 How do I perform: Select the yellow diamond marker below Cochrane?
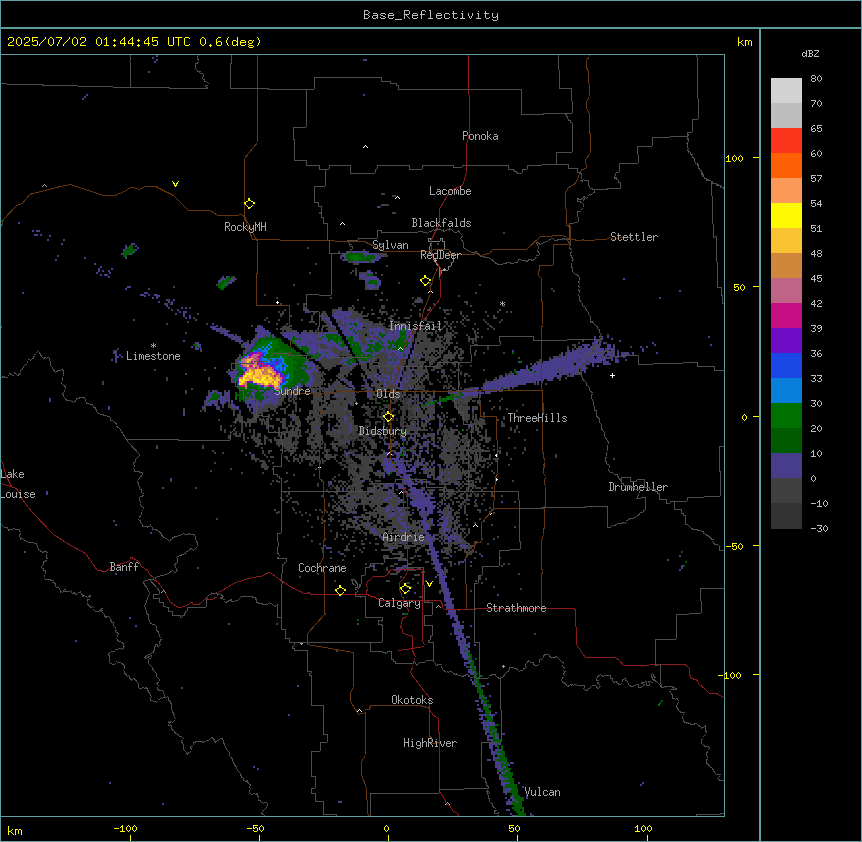click(x=340, y=590)
